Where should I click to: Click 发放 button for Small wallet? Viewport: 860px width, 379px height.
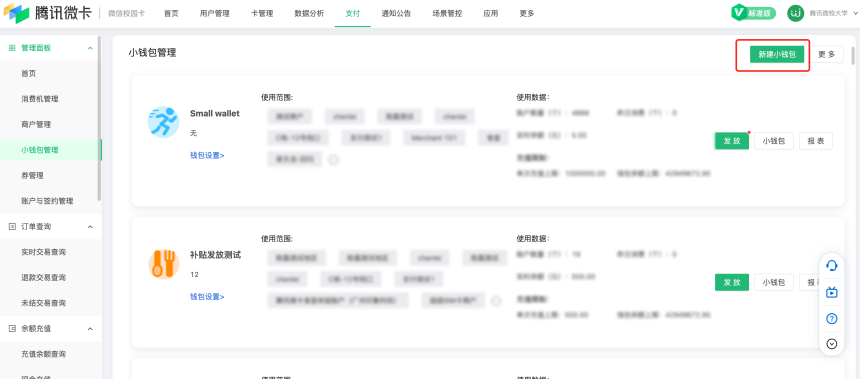[x=732, y=141]
